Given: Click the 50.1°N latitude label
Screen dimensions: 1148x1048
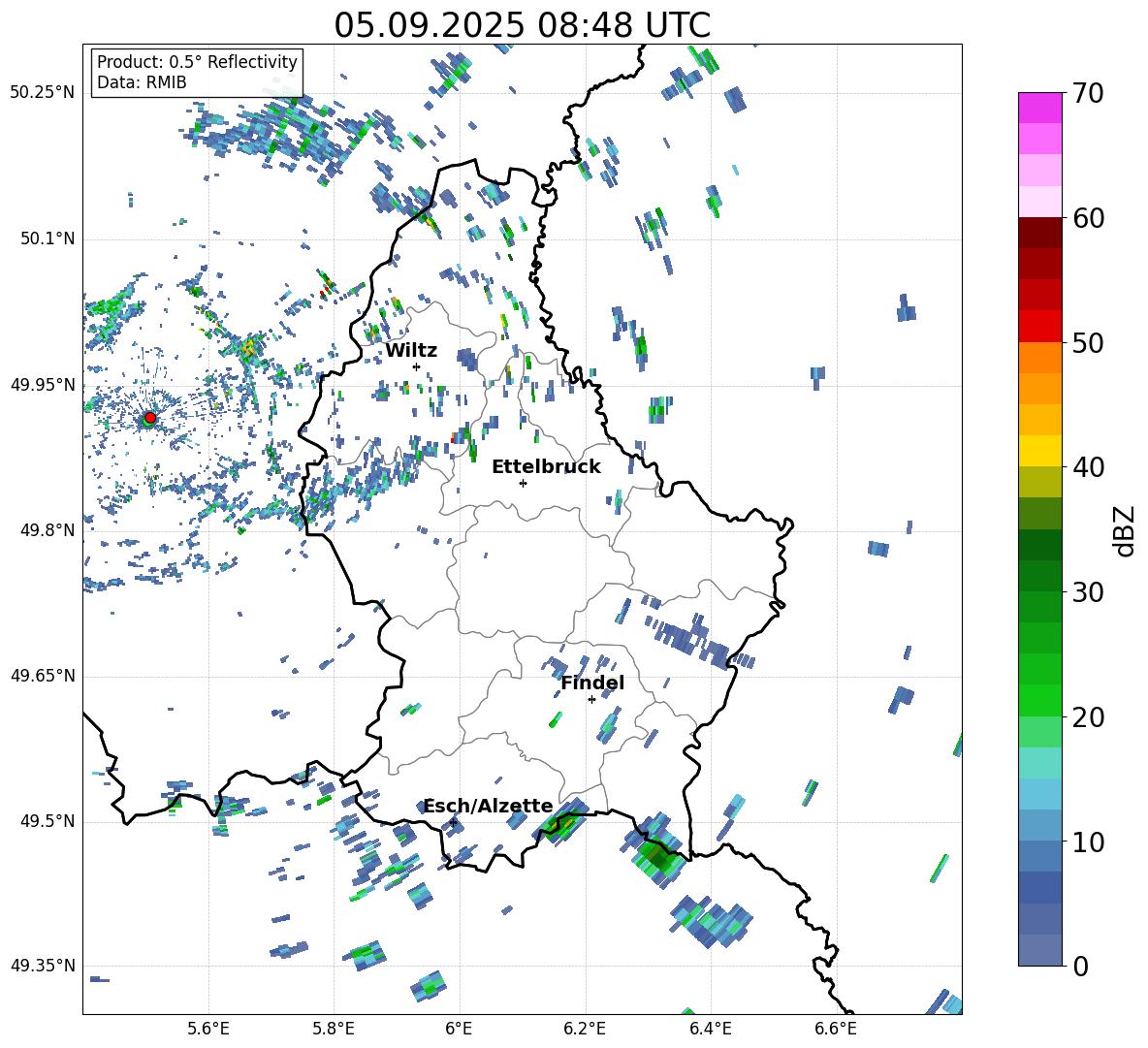Looking at the screenshot, I should pos(48,239).
